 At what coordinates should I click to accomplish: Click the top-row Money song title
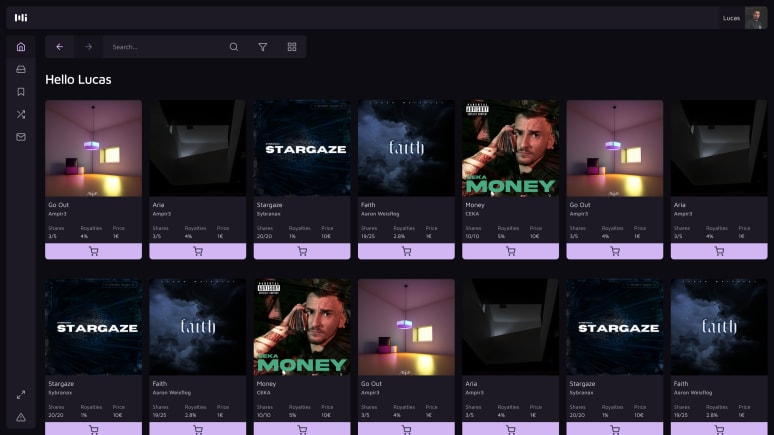click(x=475, y=204)
